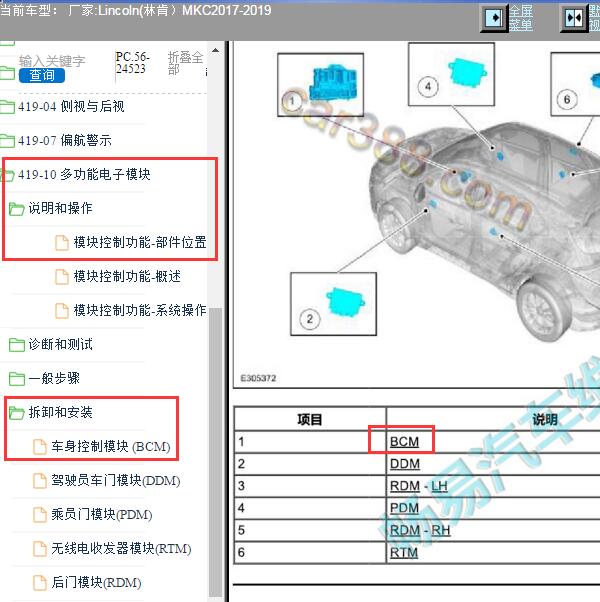Expand the 一般步骤 folder
The width and height of the screenshot is (600, 602).
tap(54, 379)
